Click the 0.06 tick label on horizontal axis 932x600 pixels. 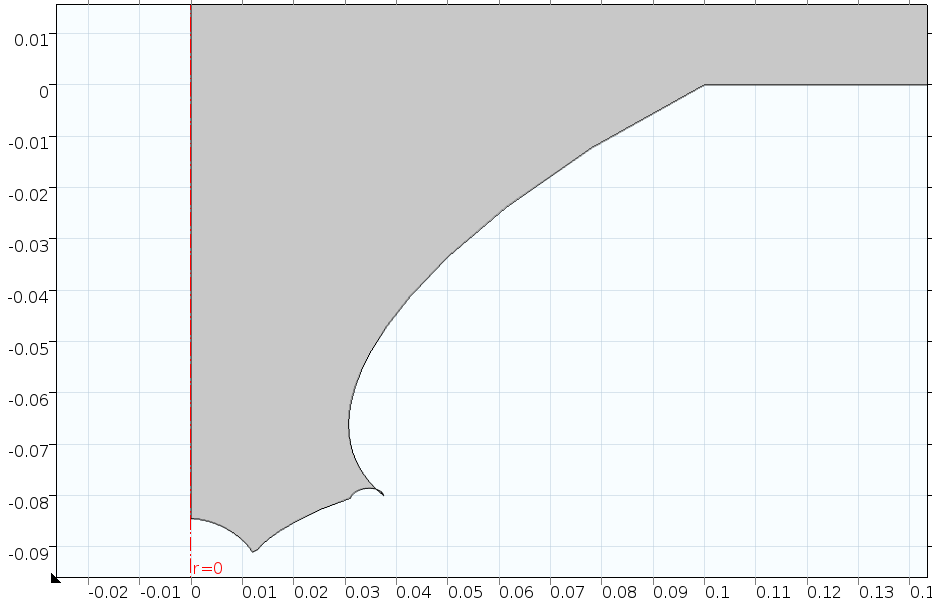[516, 592]
